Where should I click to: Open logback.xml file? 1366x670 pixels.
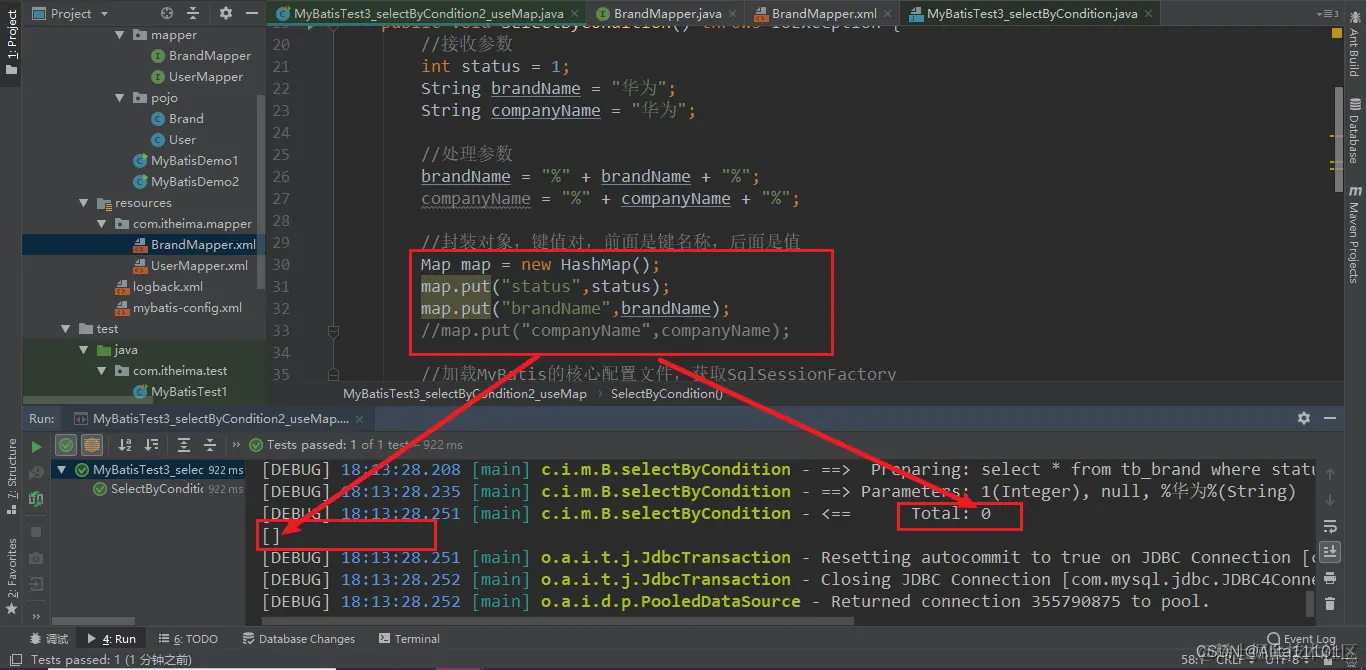point(159,287)
